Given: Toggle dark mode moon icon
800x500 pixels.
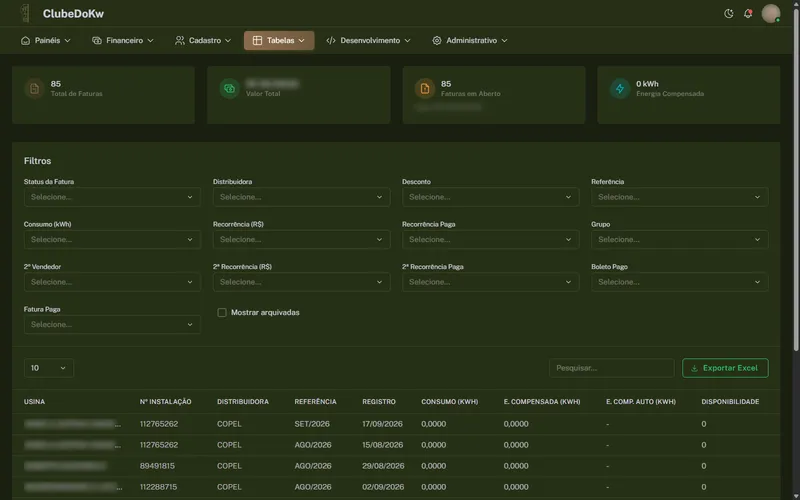Looking at the screenshot, I should [x=729, y=14].
